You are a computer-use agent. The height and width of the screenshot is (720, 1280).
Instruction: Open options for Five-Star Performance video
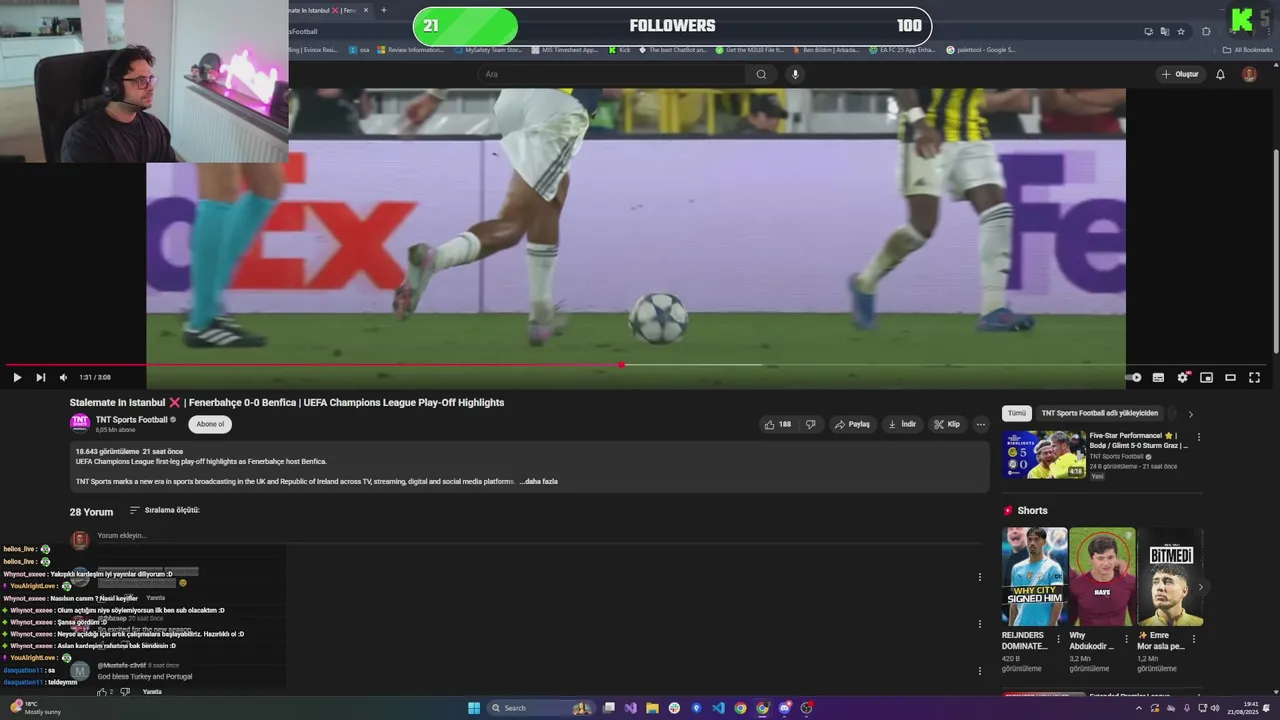(x=1199, y=437)
